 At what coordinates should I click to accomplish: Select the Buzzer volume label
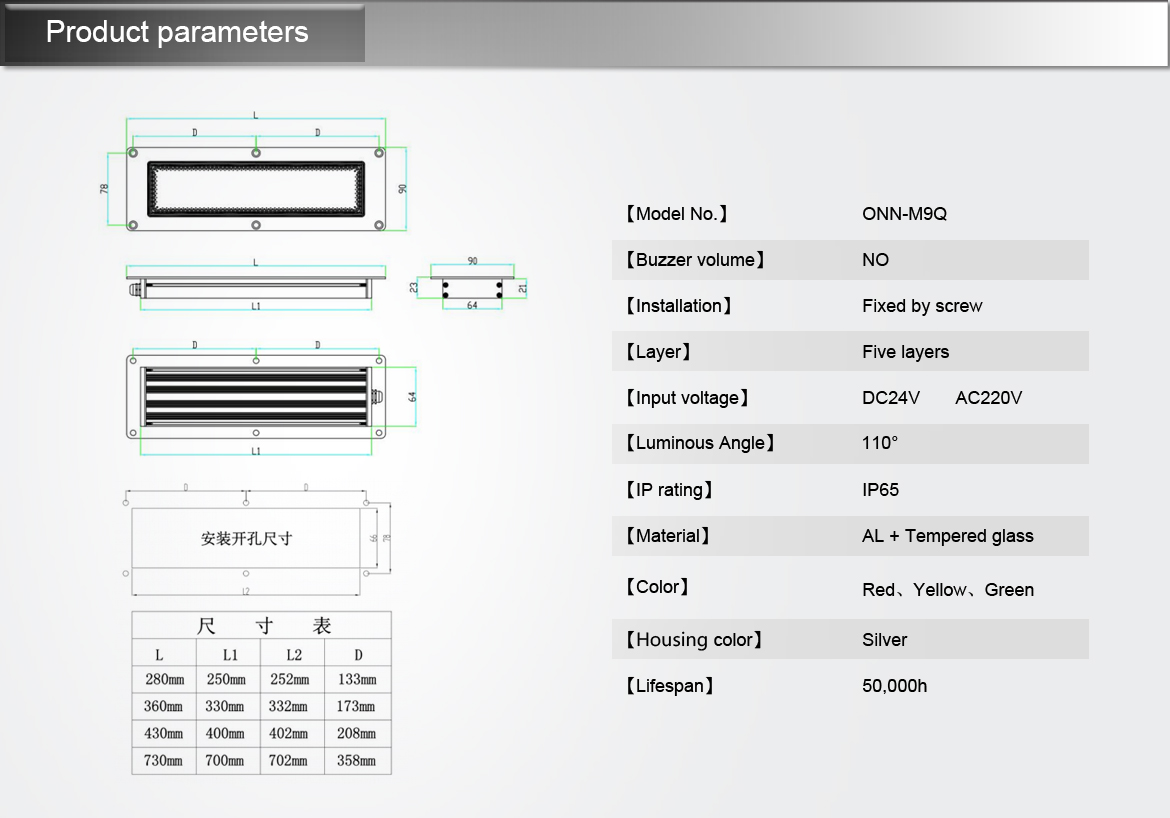pos(695,260)
